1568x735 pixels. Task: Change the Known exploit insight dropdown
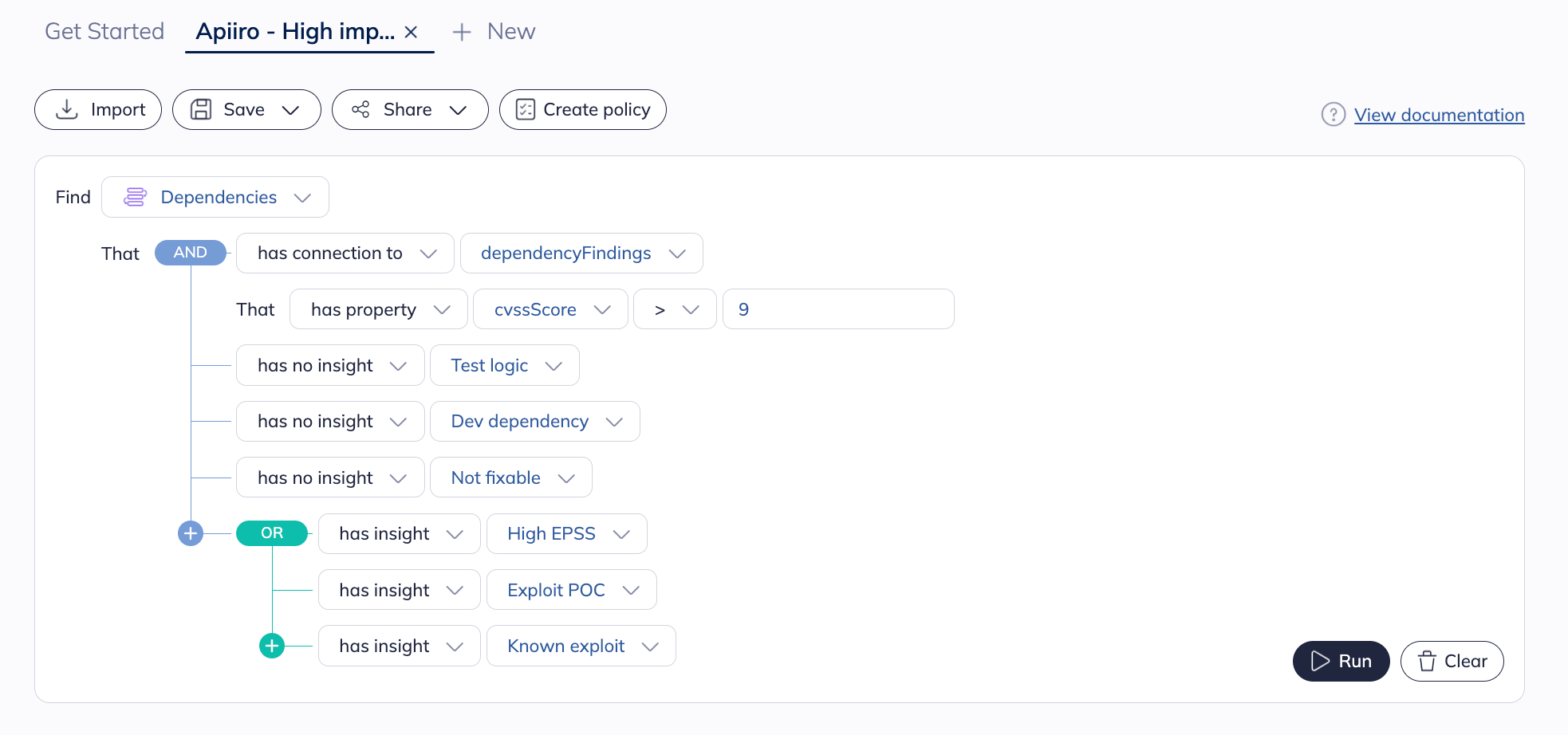tap(581, 646)
